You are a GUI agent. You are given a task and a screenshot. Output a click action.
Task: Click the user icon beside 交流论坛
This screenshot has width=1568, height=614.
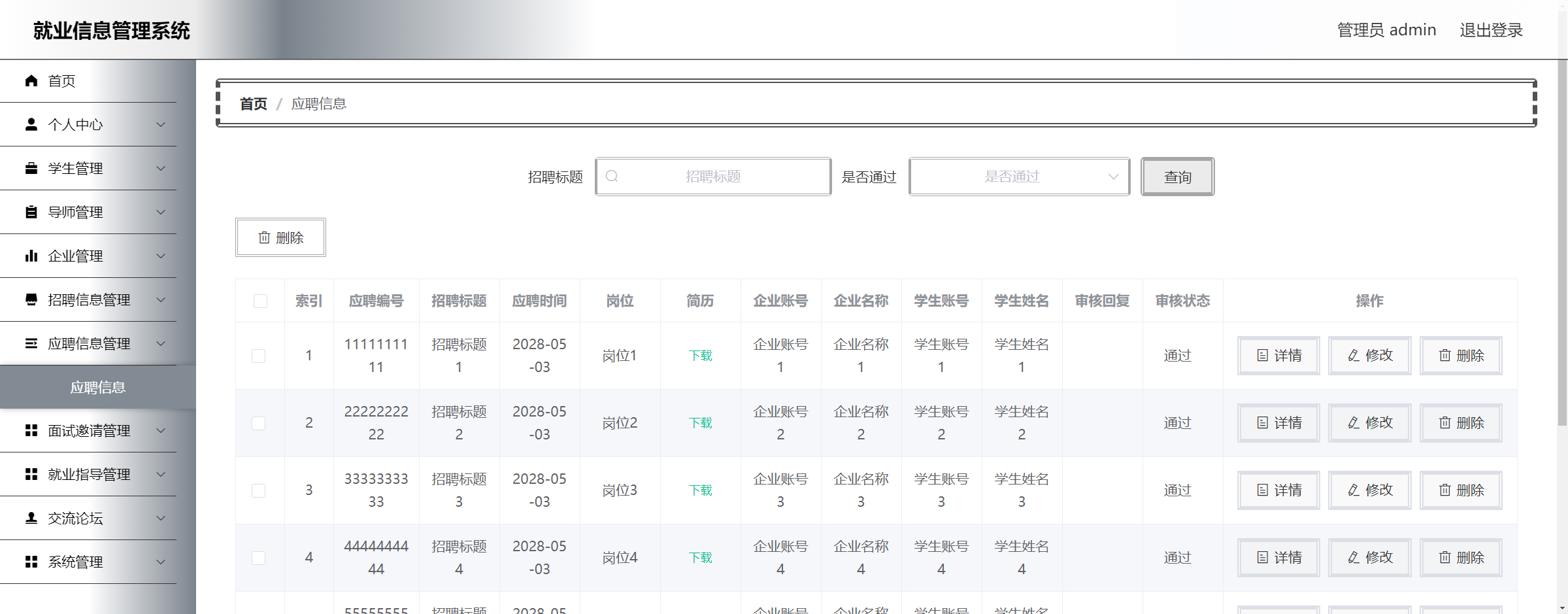31,518
